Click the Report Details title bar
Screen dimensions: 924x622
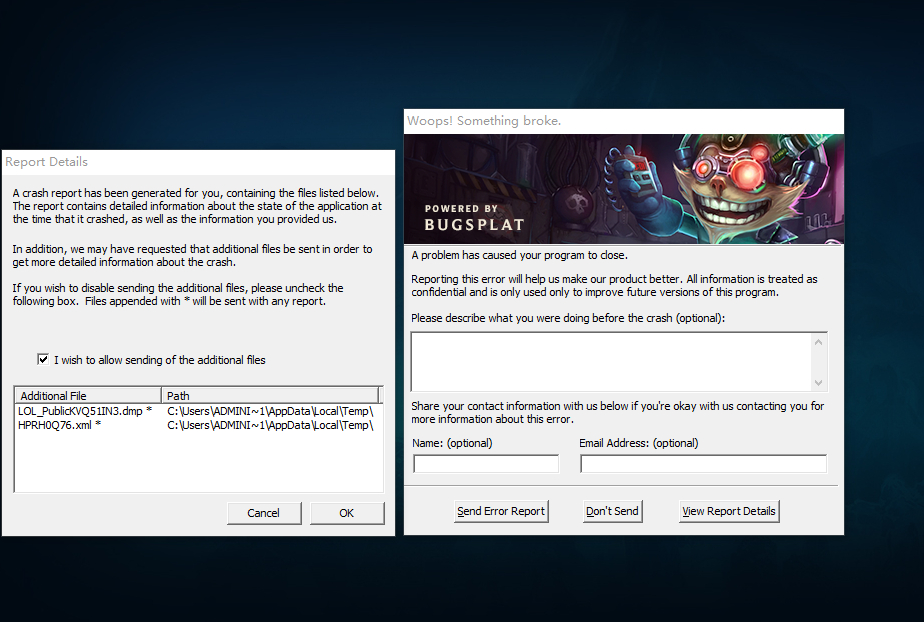point(199,162)
